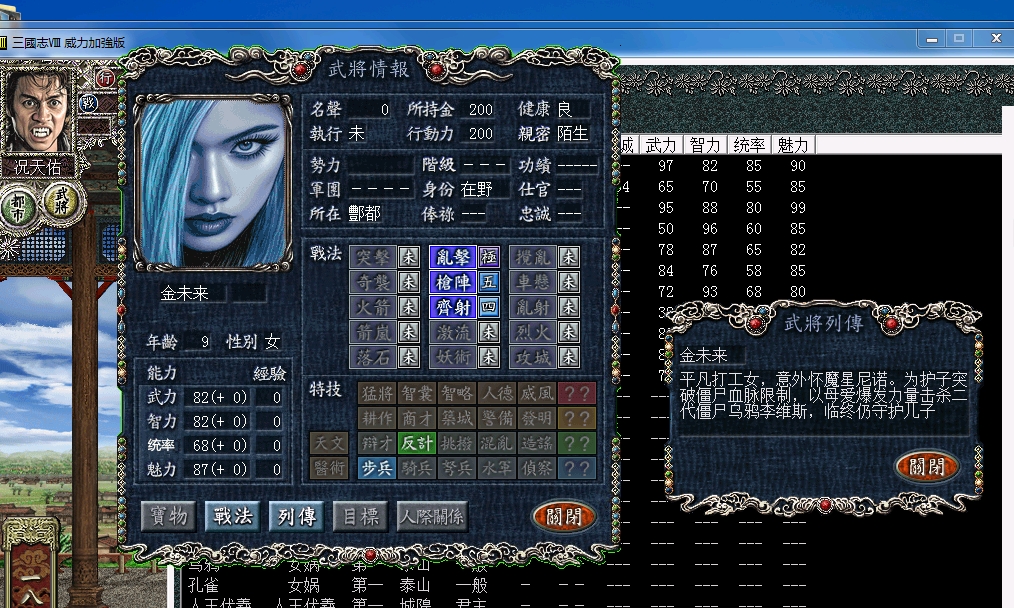Select the 醫術 skill tile
Viewport: 1014px width, 608px height.
(x=329, y=468)
